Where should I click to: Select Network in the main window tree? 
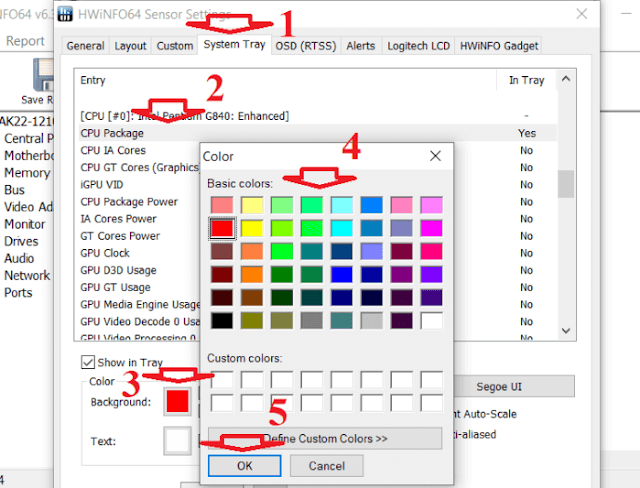tap(27, 275)
